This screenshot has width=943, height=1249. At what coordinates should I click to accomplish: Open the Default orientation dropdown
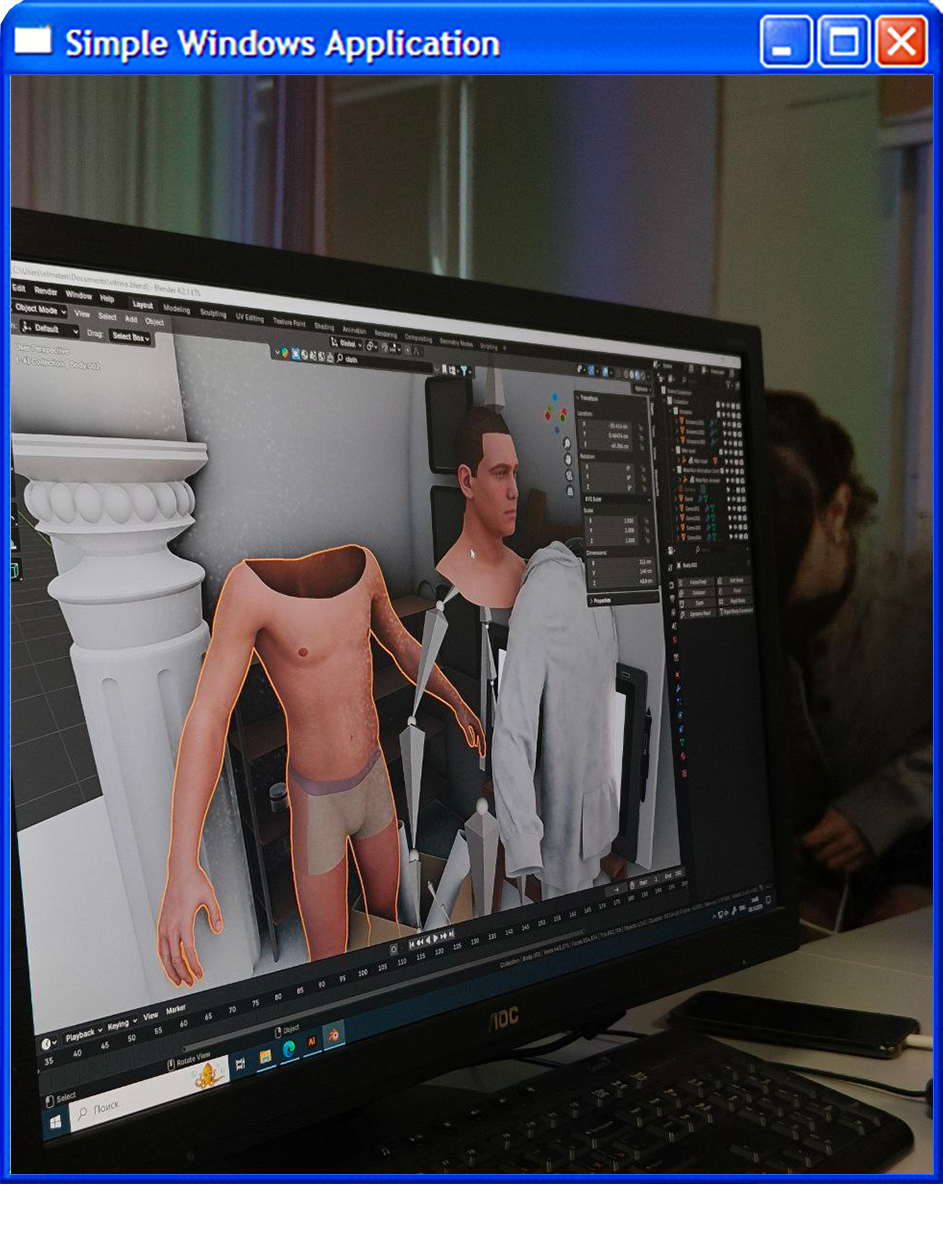pyautogui.click(x=49, y=329)
